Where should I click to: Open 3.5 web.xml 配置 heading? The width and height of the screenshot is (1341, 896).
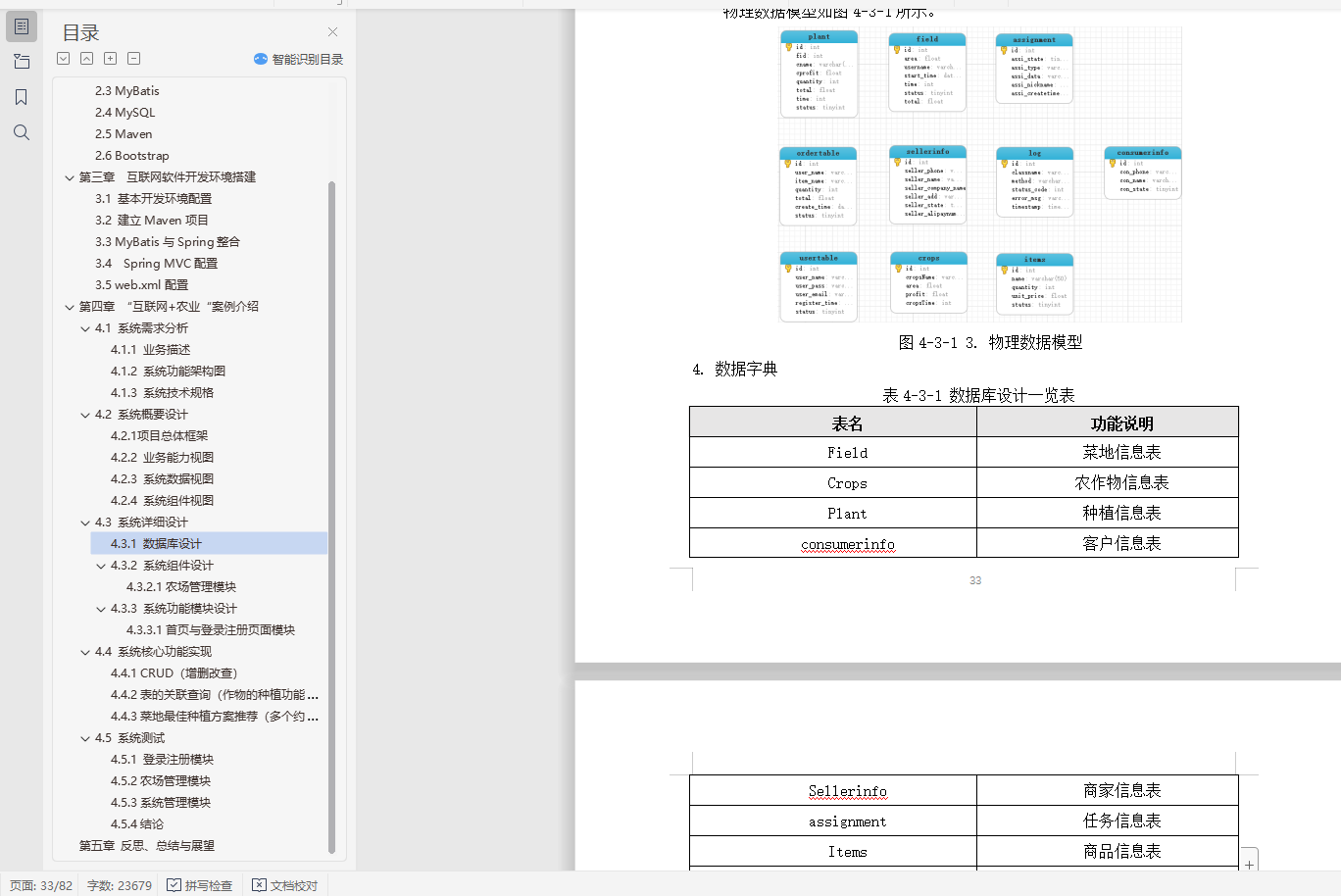click(141, 285)
